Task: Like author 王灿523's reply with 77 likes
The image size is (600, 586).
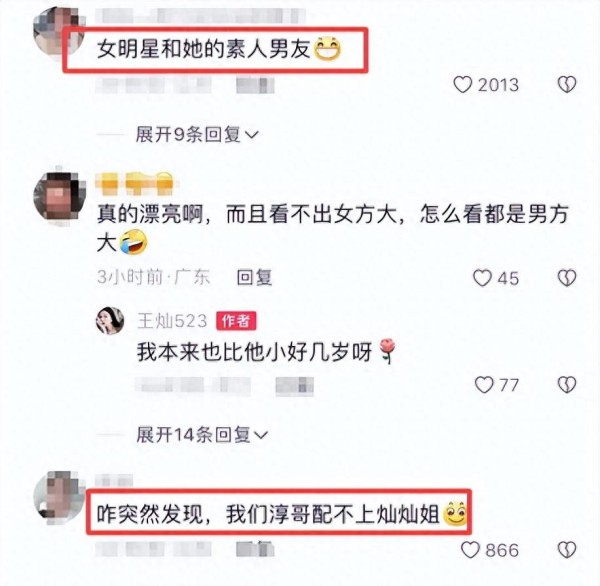Action: coord(484,385)
